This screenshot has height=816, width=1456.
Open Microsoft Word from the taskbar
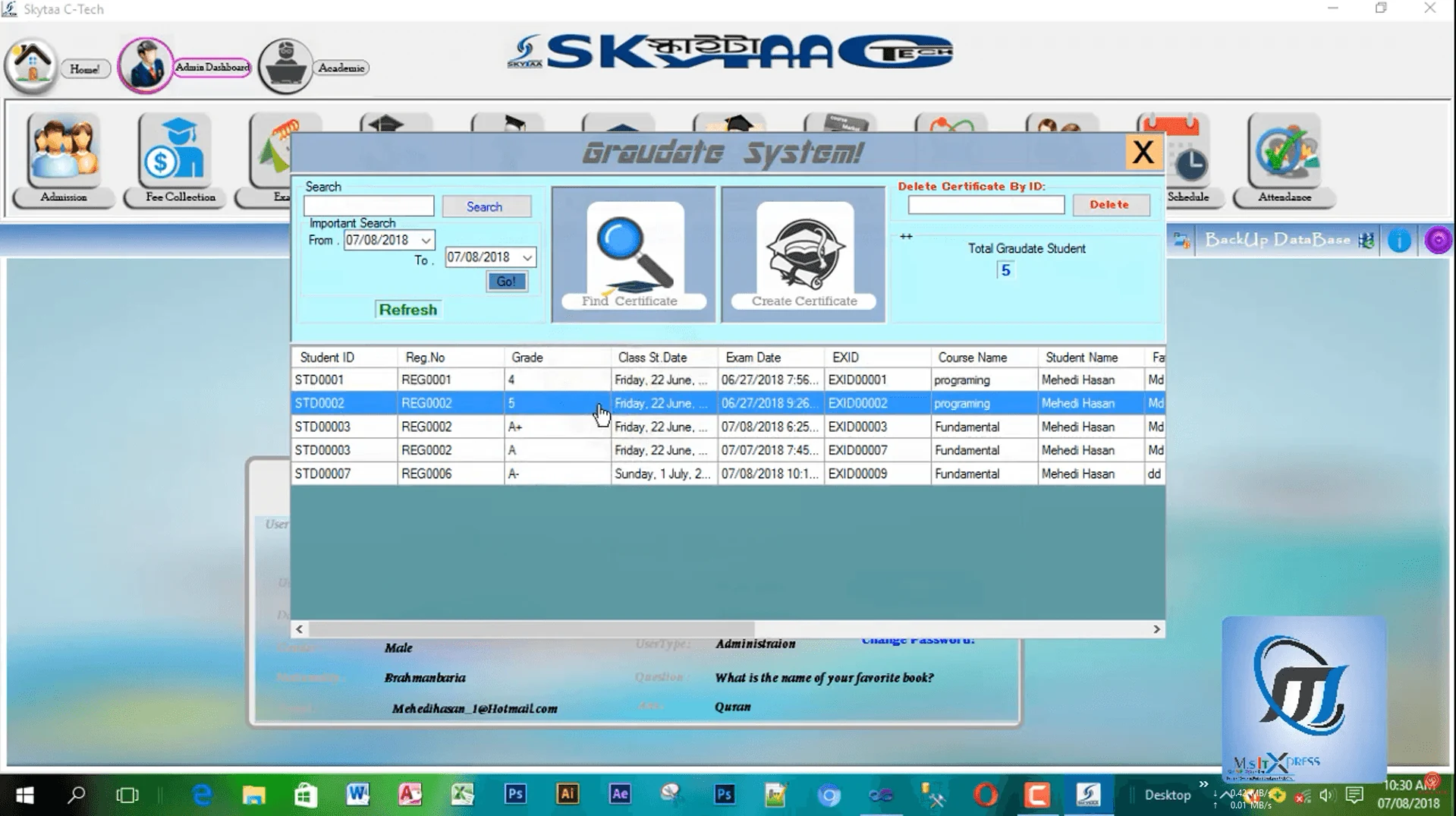[357, 795]
